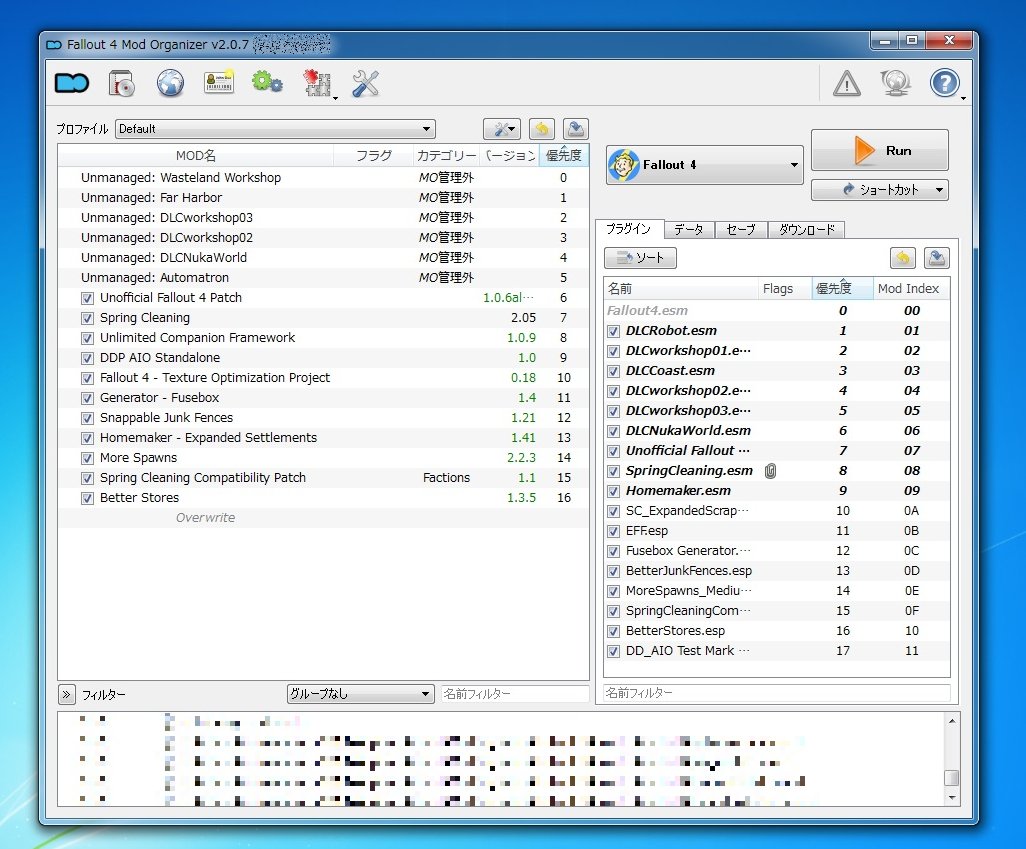Click the mod list create backup icon
This screenshot has width=1026, height=849.
(x=575, y=129)
